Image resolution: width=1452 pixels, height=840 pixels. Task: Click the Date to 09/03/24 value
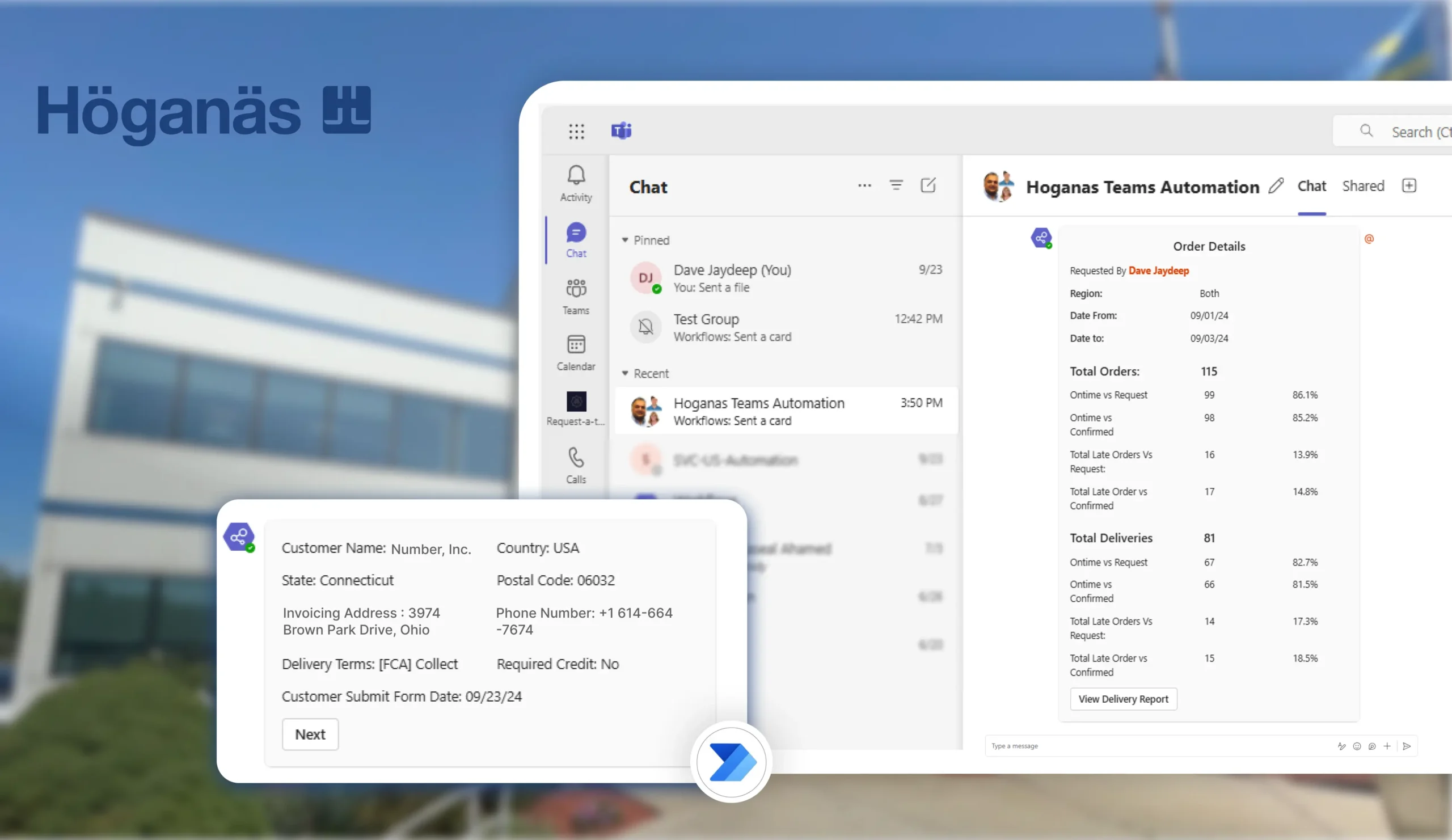pyautogui.click(x=1209, y=339)
